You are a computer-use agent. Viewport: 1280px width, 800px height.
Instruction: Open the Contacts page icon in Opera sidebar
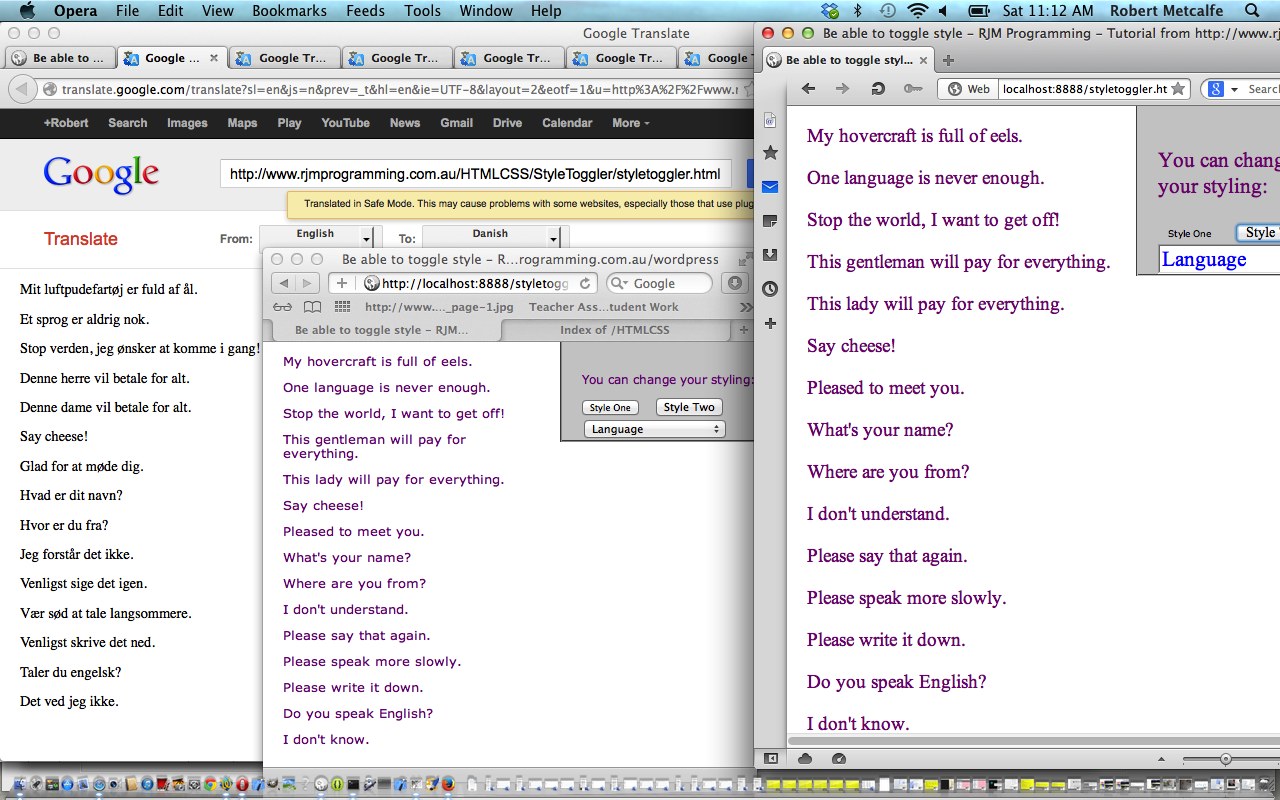point(770,120)
